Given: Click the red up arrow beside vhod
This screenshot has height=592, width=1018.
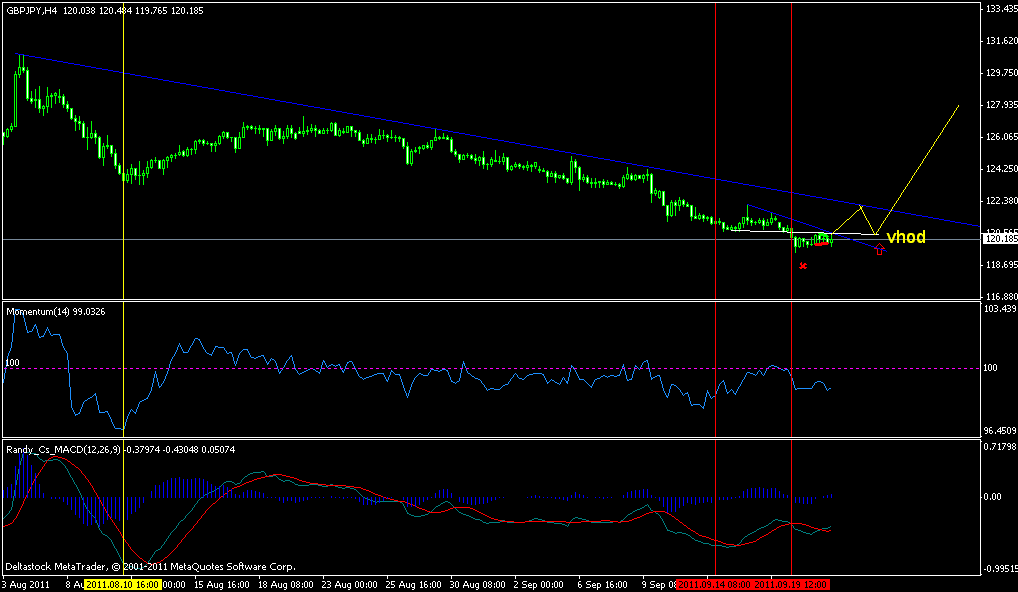Looking at the screenshot, I should pyautogui.click(x=879, y=249).
